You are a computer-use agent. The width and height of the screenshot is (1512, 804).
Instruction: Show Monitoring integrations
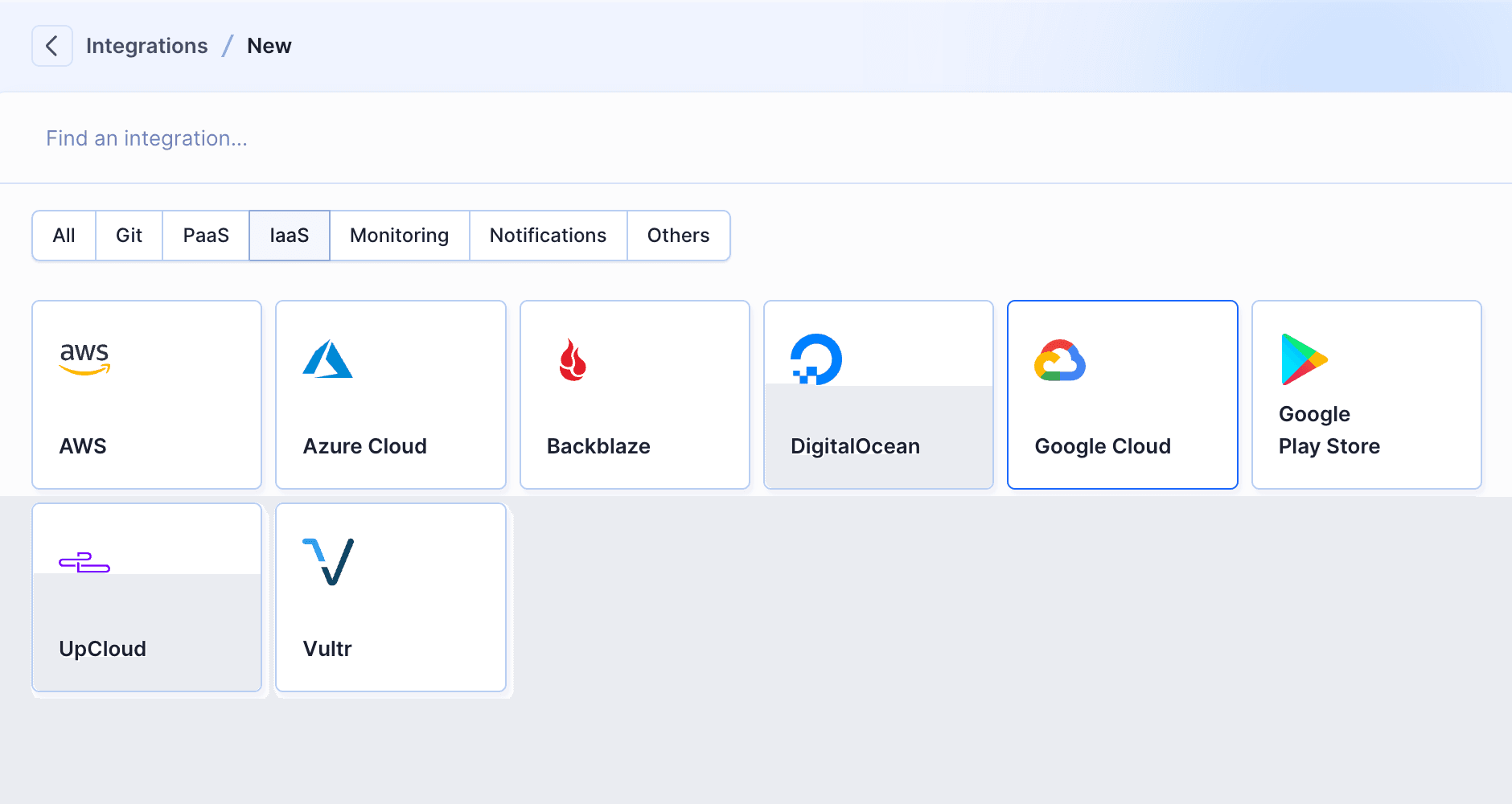coord(399,236)
